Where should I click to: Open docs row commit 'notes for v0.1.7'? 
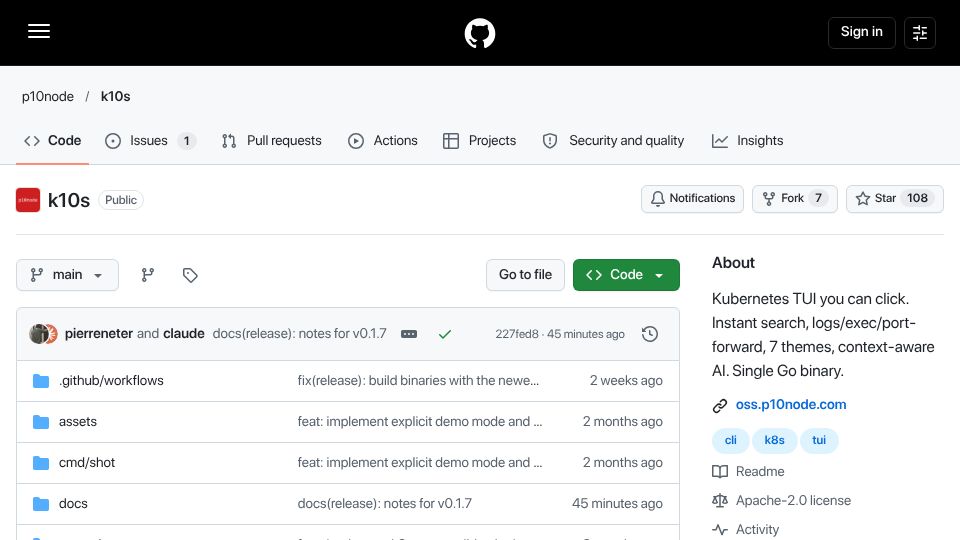tap(384, 504)
